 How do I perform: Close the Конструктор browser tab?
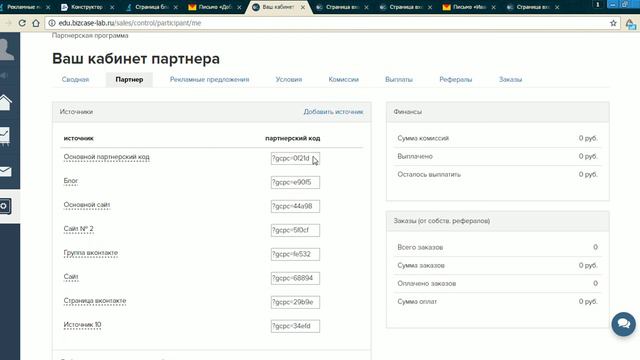[112, 7]
